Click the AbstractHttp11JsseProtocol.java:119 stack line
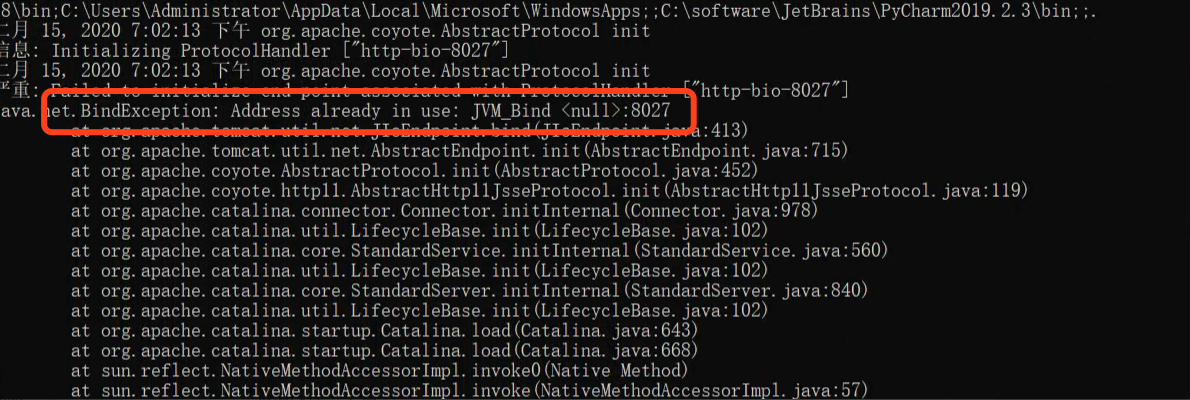 (549, 190)
